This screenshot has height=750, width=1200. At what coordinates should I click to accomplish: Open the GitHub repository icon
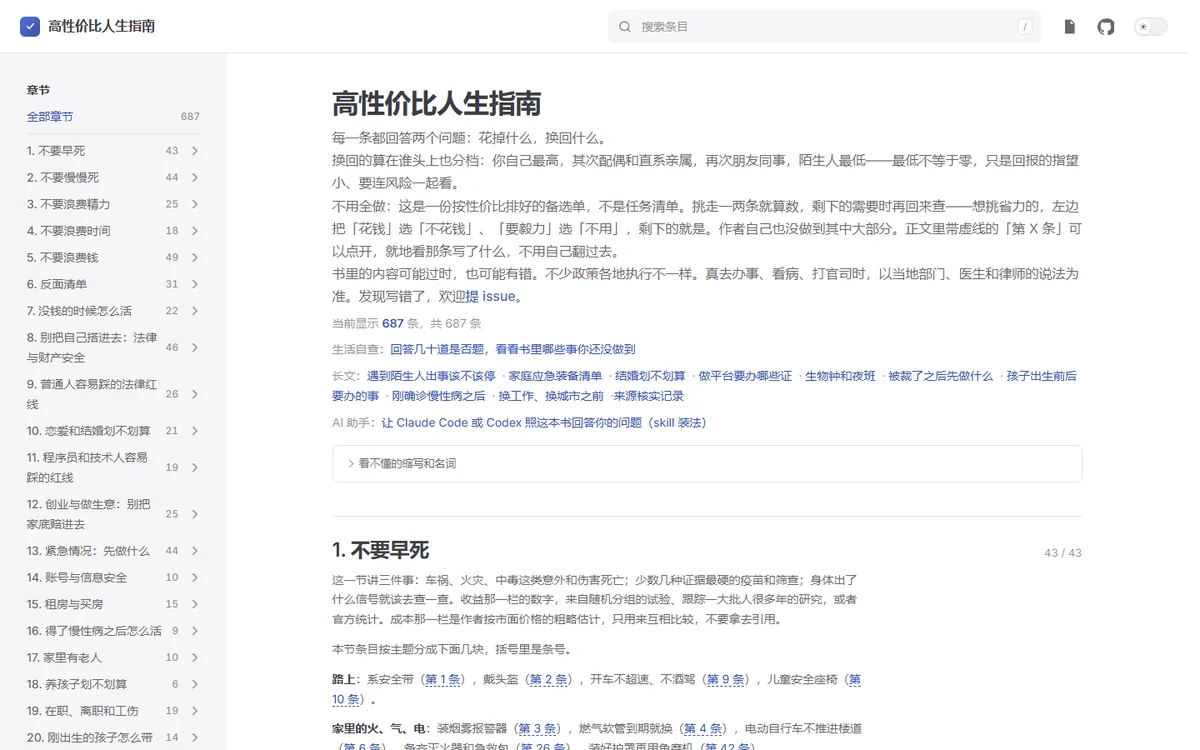click(x=1106, y=27)
